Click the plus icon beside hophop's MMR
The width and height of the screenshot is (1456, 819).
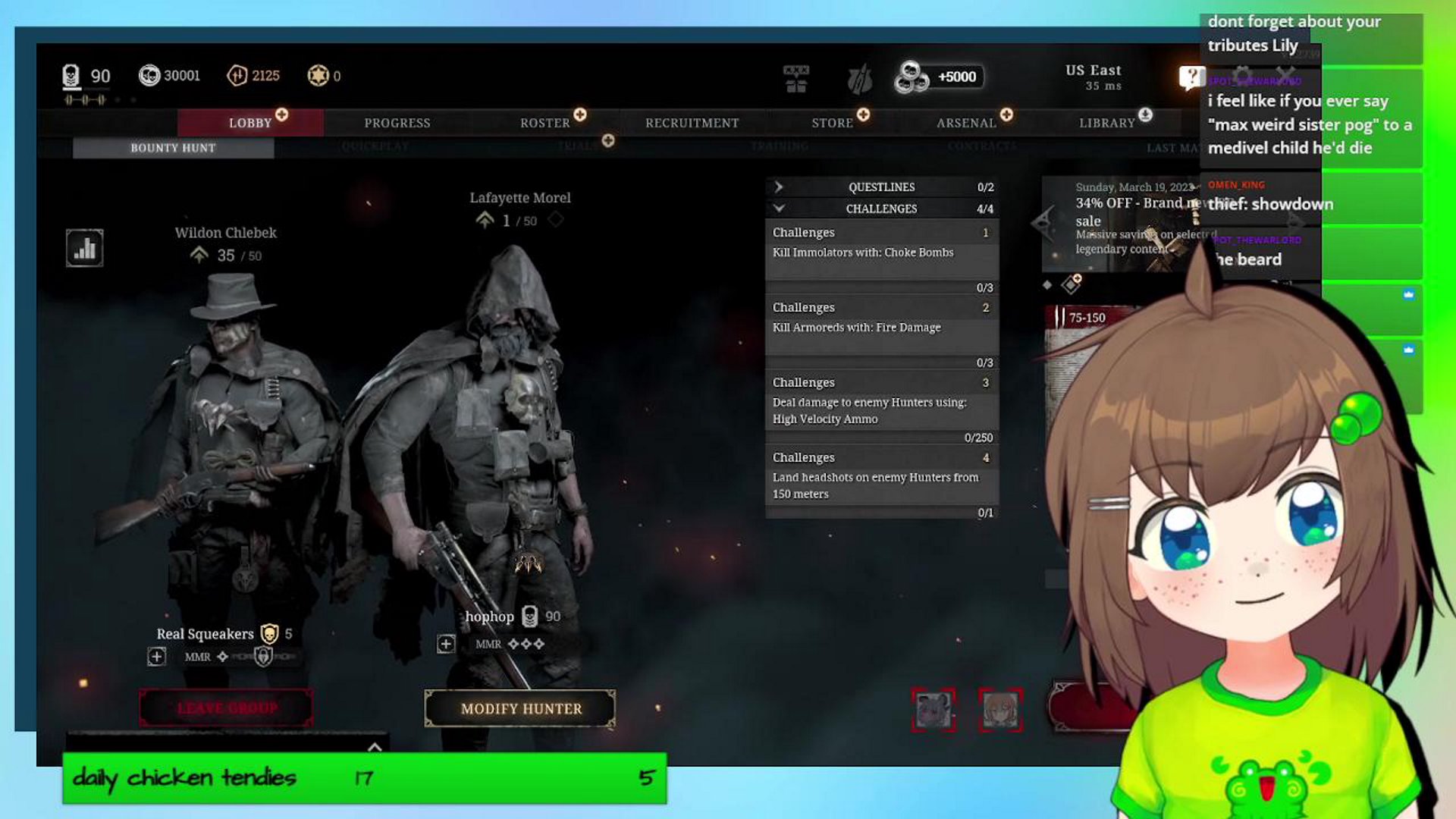click(446, 644)
